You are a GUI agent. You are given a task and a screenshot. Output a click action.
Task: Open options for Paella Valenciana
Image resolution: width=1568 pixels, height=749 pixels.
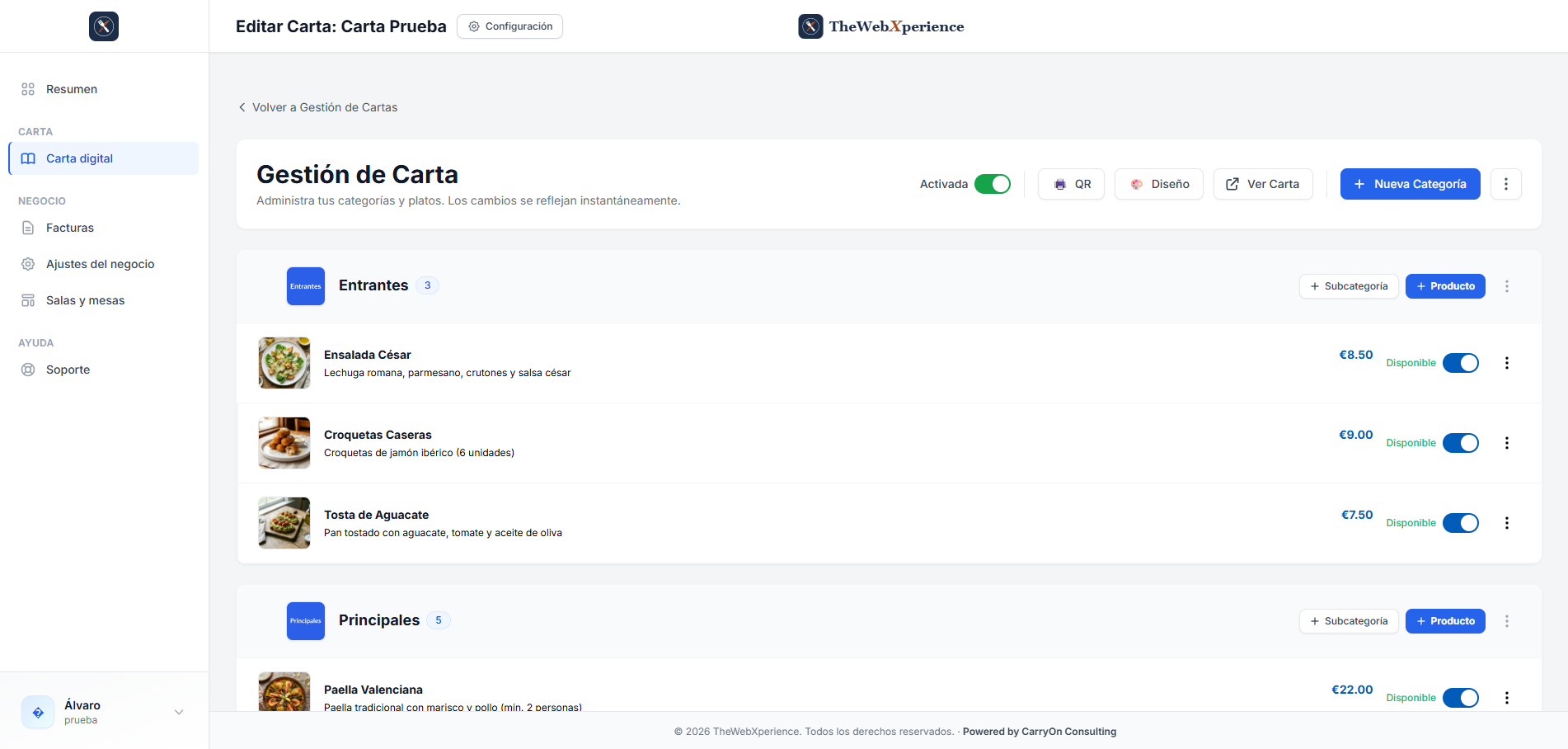(1507, 698)
